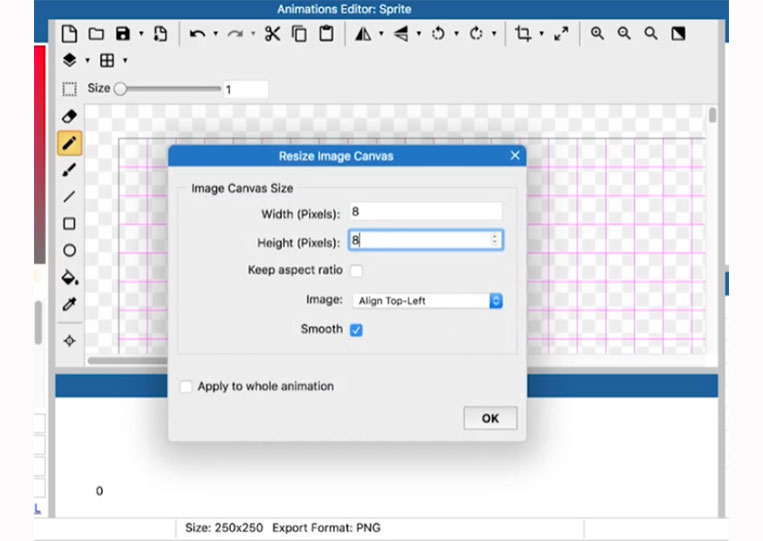
Task: Save the sprite with the floppy disk icon
Action: pos(123,34)
